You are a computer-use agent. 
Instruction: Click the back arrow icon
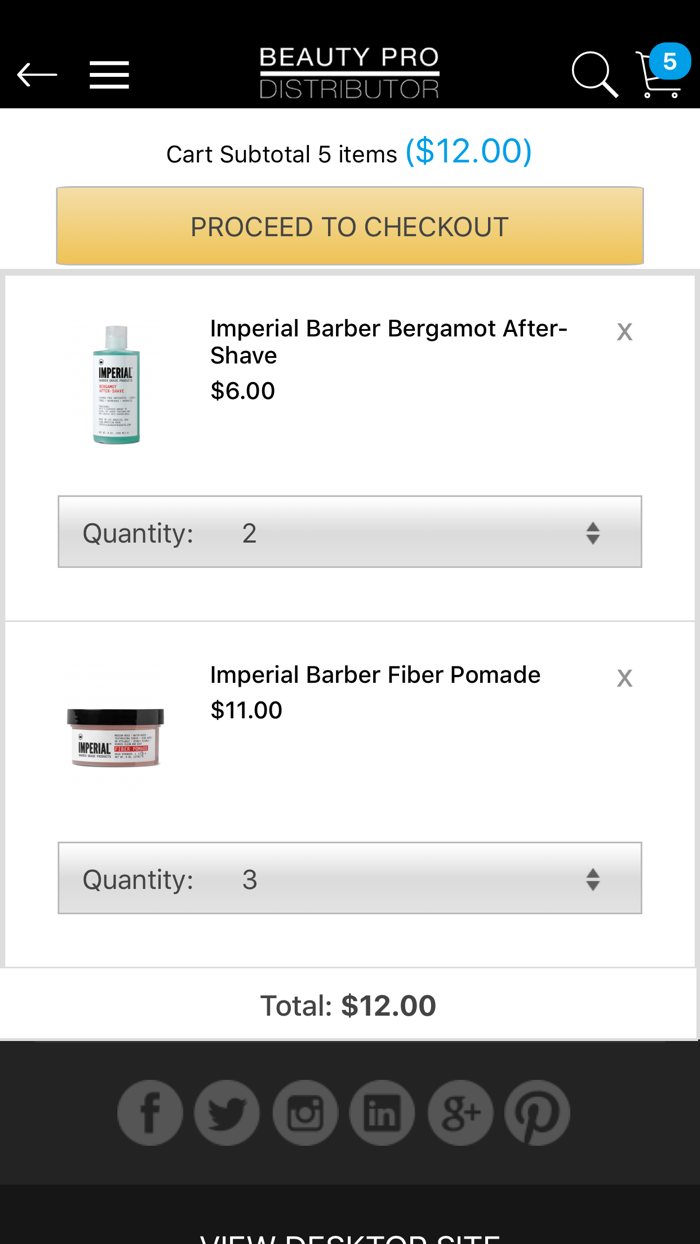(x=37, y=73)
